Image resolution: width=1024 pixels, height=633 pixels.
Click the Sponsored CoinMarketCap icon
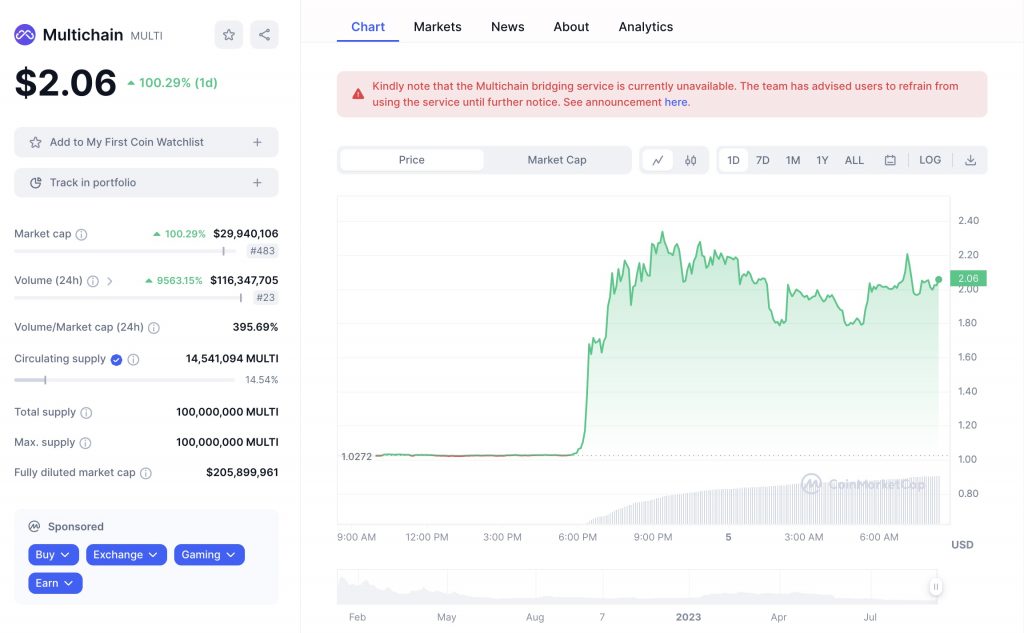[x=34, y=527]
